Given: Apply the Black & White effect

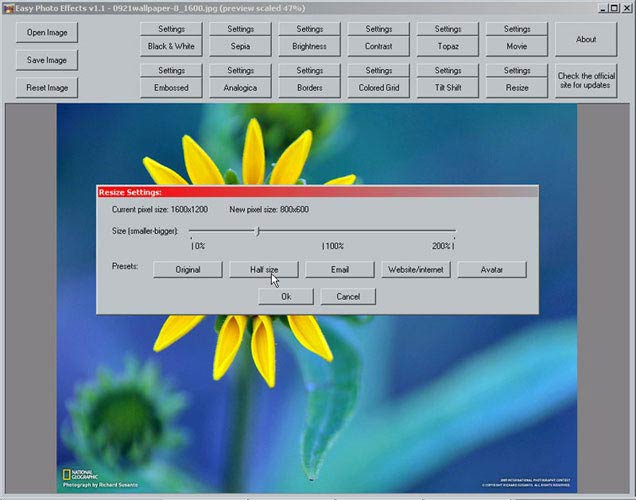Looking at the screenshot, I should 172,46.
